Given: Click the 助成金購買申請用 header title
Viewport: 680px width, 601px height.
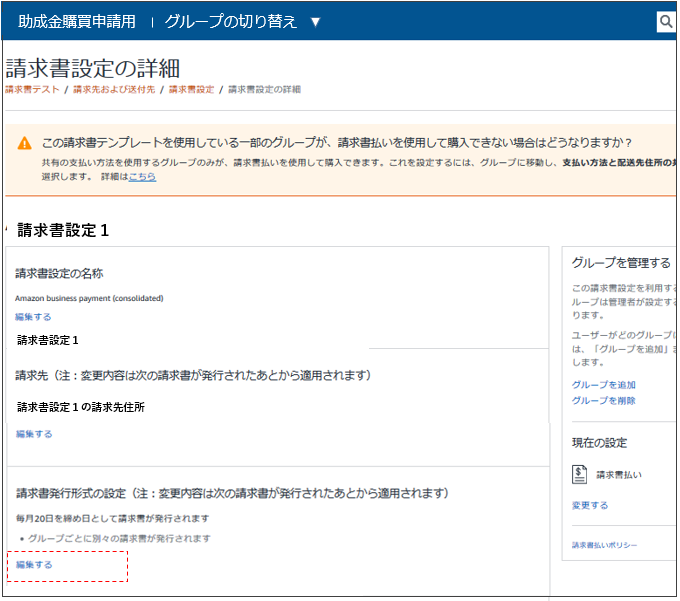Looking at the screenshot, I should click(x=77, y=21).
